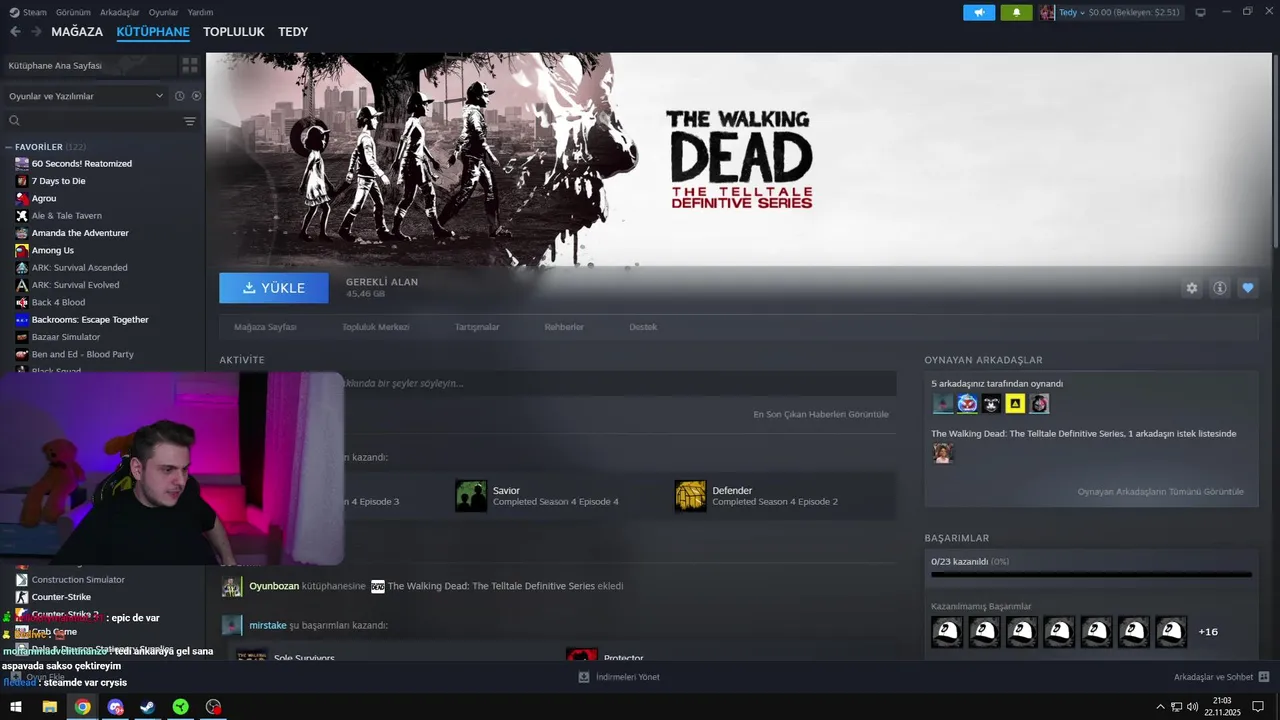Screen dimensions: 1280x720
Task: Open the Yardım menu
Action: (x=200, y=12)
